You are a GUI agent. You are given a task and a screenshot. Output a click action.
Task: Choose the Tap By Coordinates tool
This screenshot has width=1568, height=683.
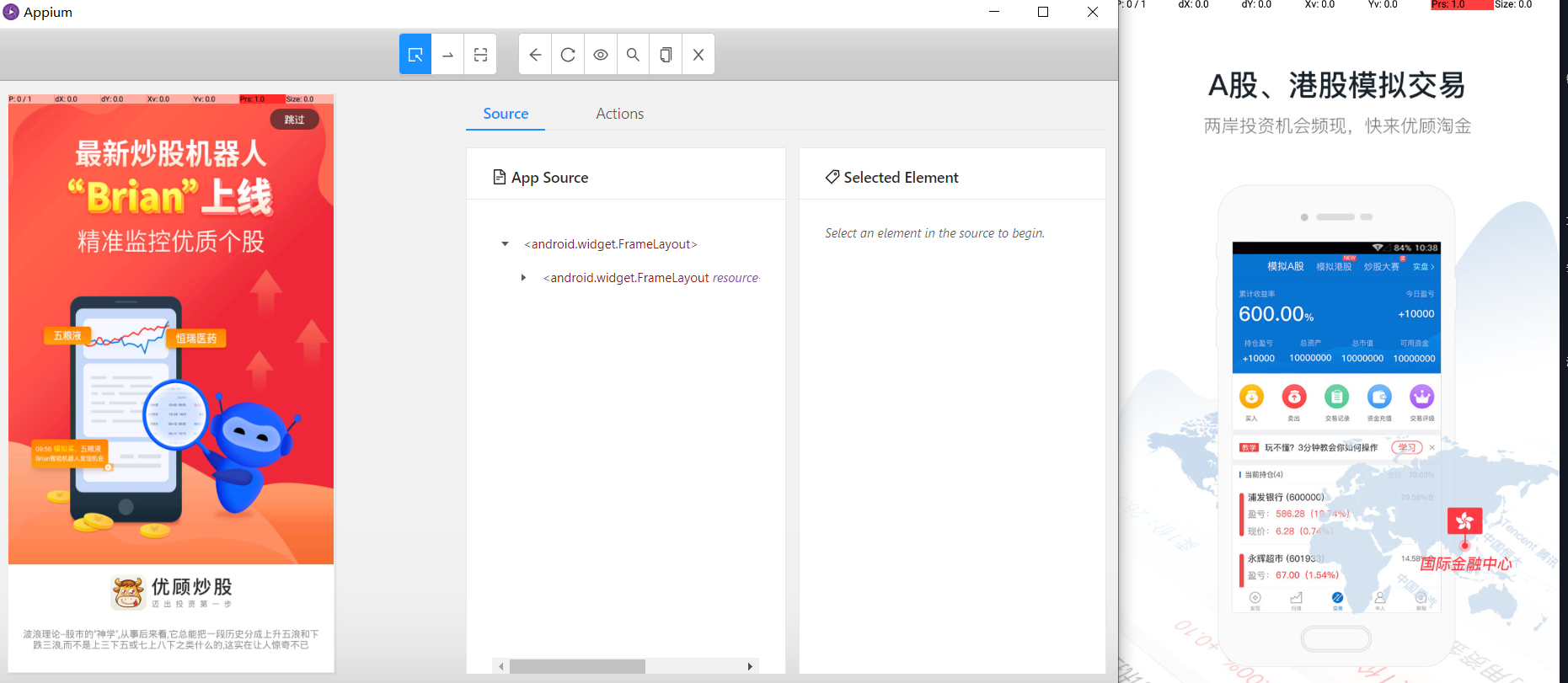point(480,55)
